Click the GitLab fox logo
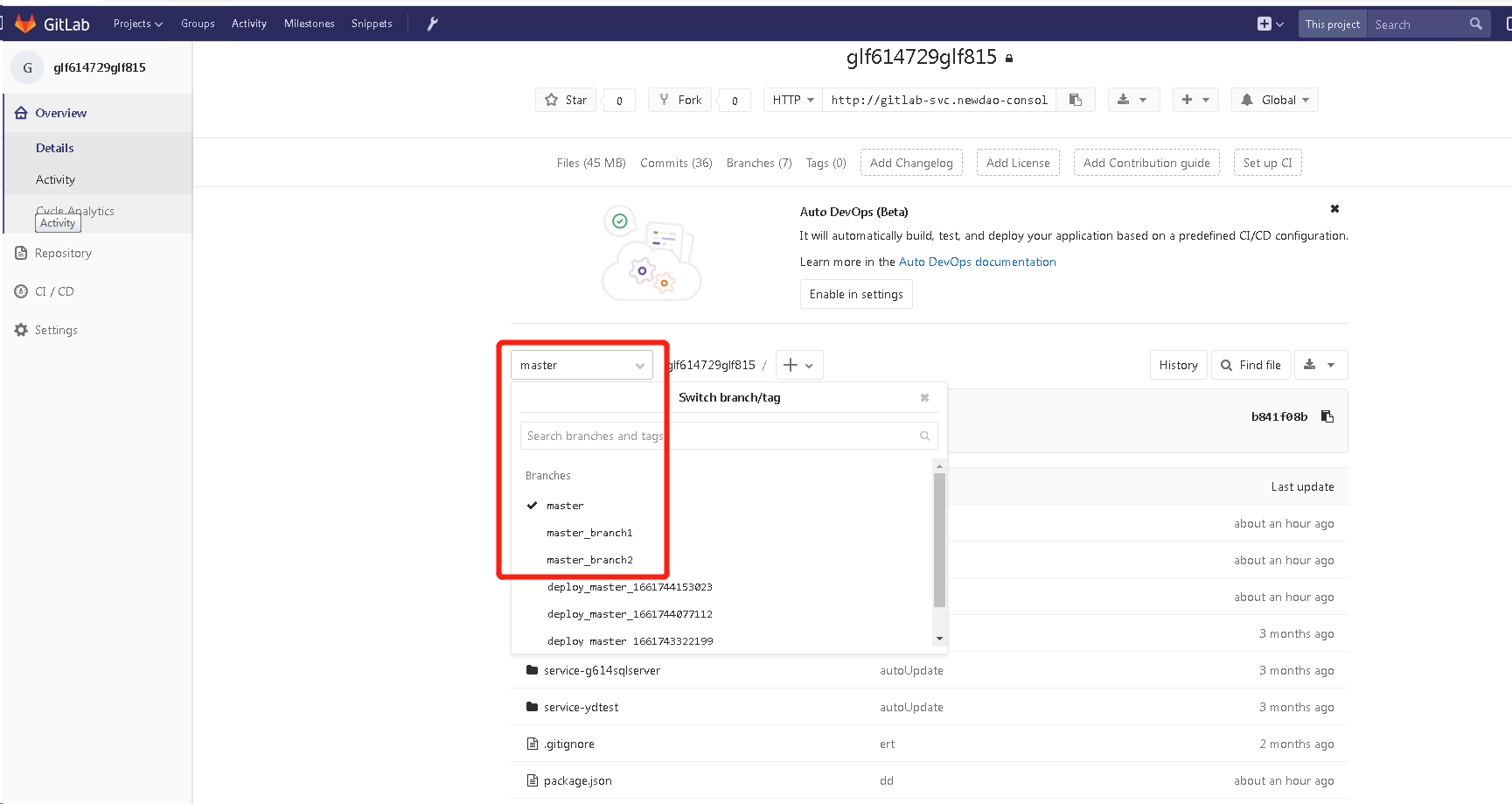Screen dimensions: 1512x804 (x=25, y=24)
